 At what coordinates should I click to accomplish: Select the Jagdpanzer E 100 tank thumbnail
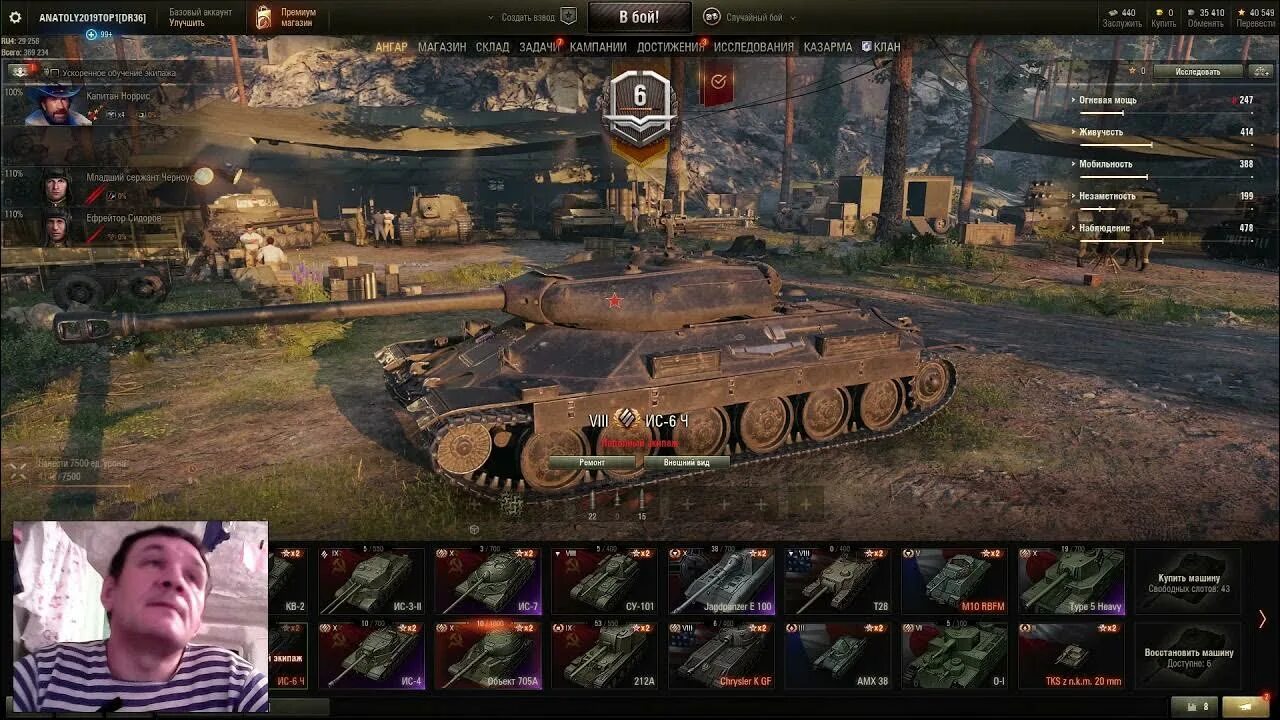(722, 581)
